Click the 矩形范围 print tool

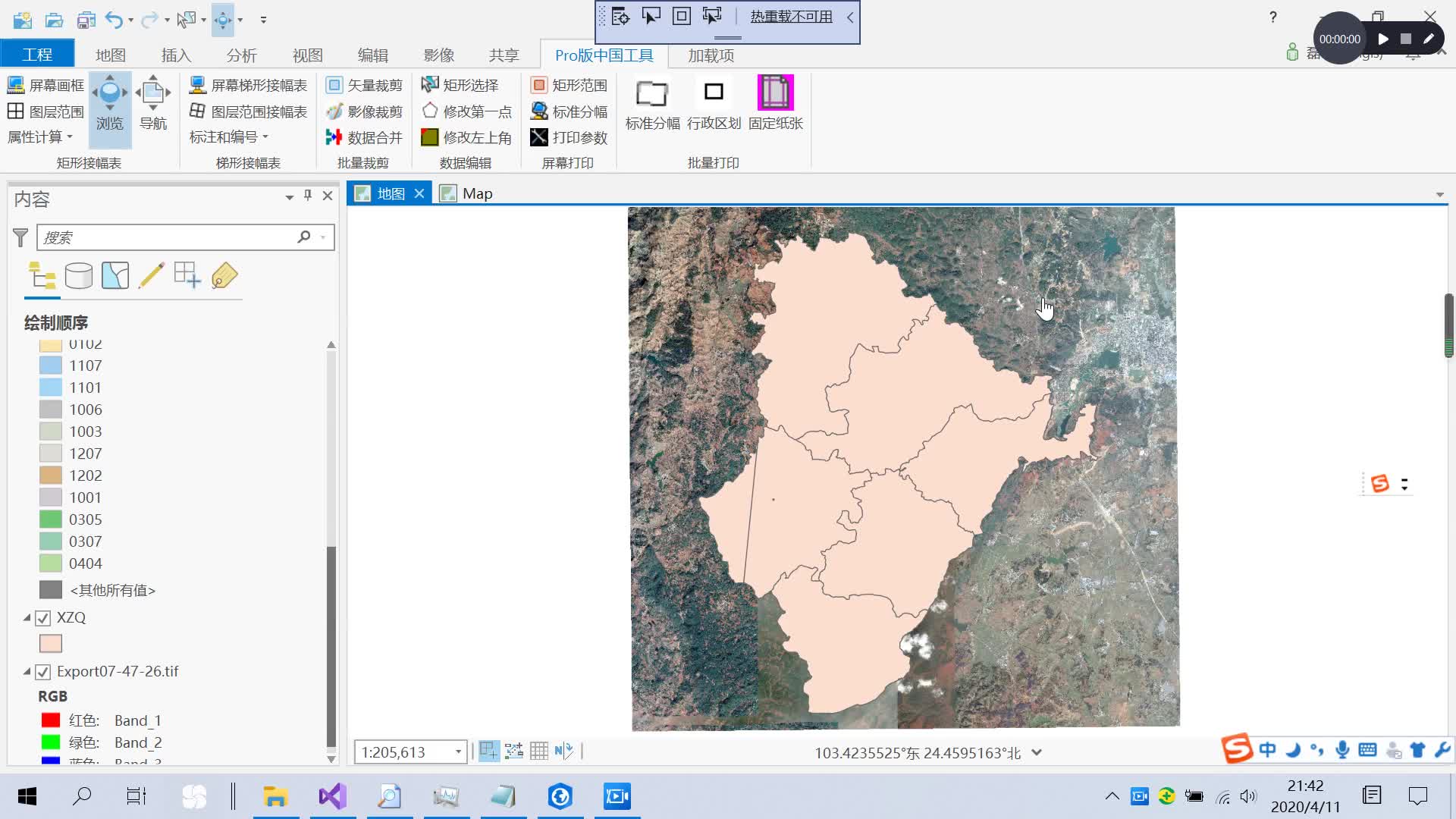pyautogui.click(x=570, y=85)
